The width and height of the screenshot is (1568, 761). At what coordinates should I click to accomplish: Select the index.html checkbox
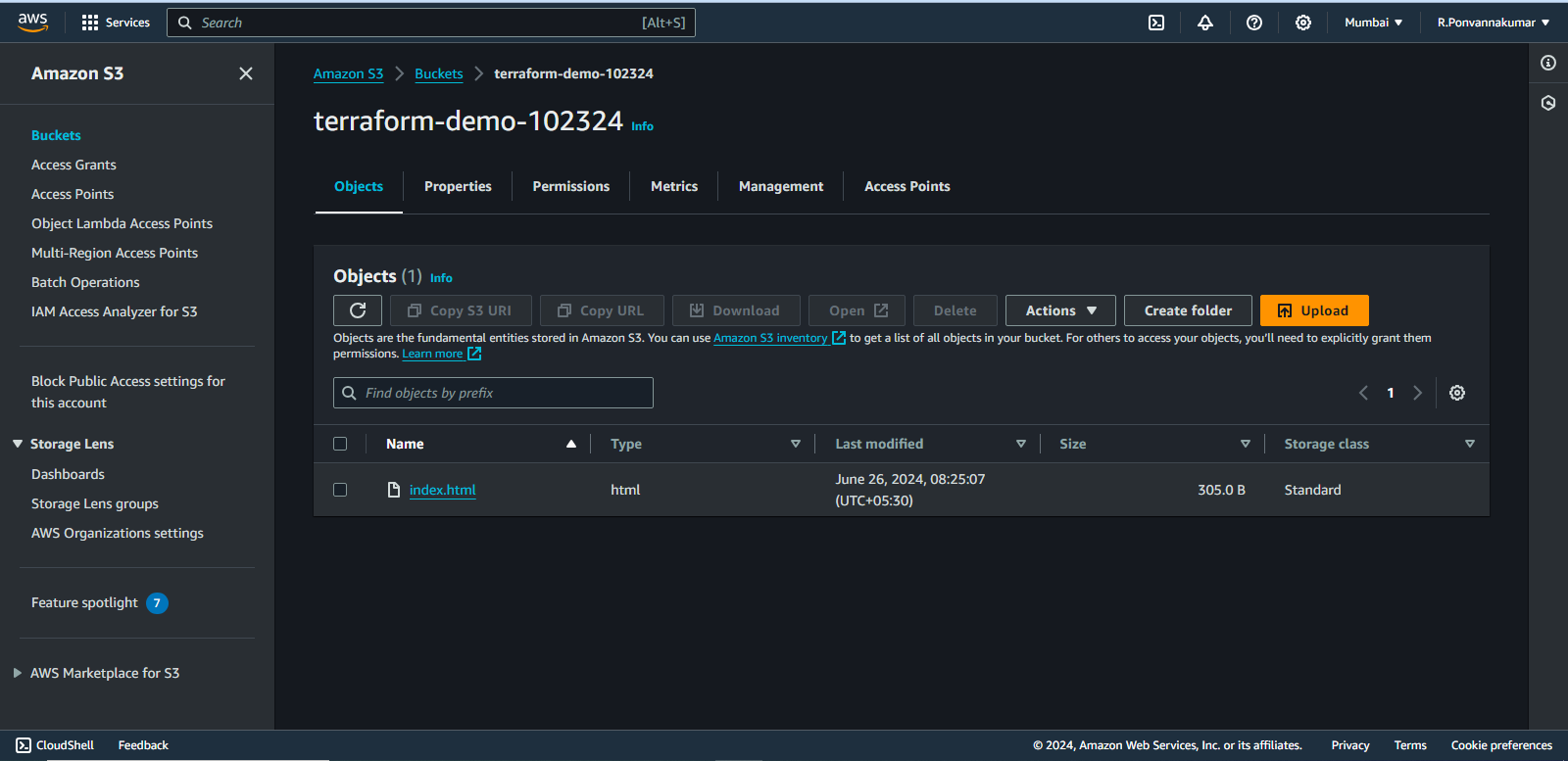(340, 490)
